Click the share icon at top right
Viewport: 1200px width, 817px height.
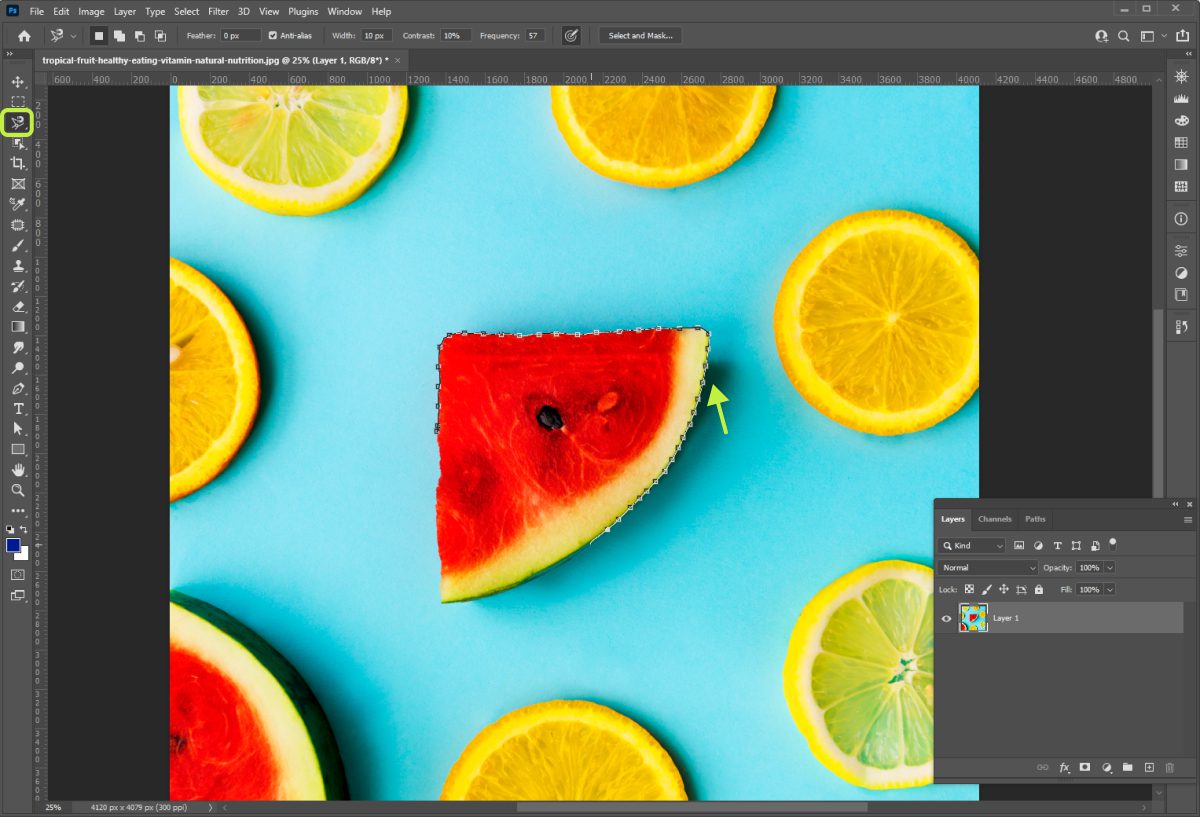coord(1184,35)
